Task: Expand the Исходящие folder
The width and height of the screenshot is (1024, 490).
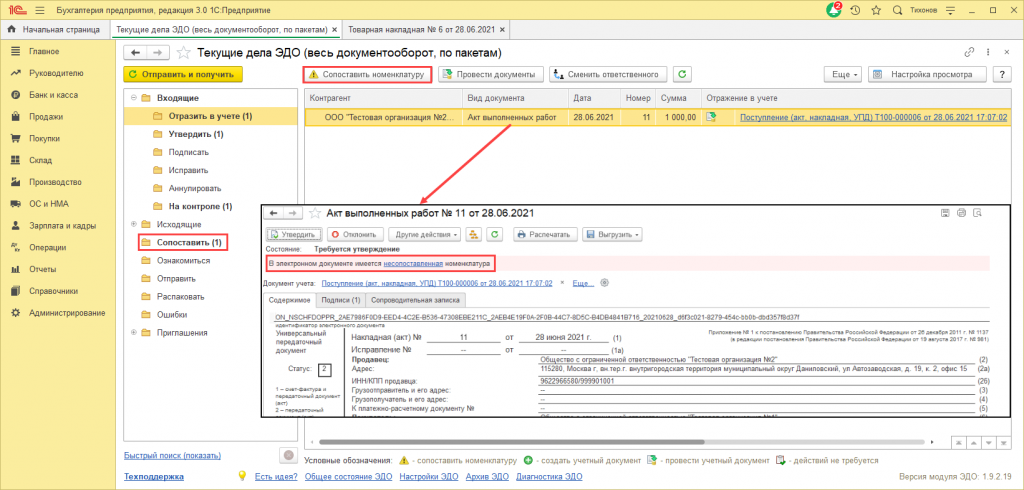Action: click(134, 224)
